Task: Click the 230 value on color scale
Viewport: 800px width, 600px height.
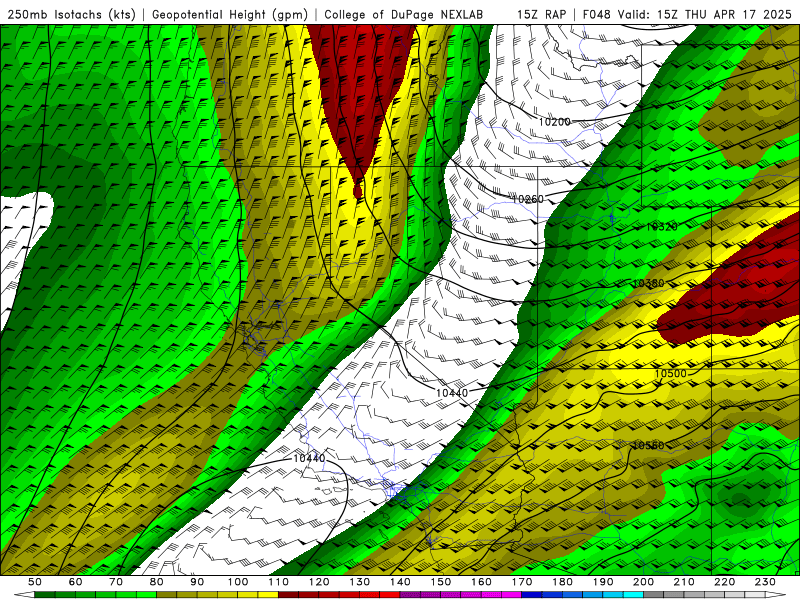Action: [x=765, y=582]
